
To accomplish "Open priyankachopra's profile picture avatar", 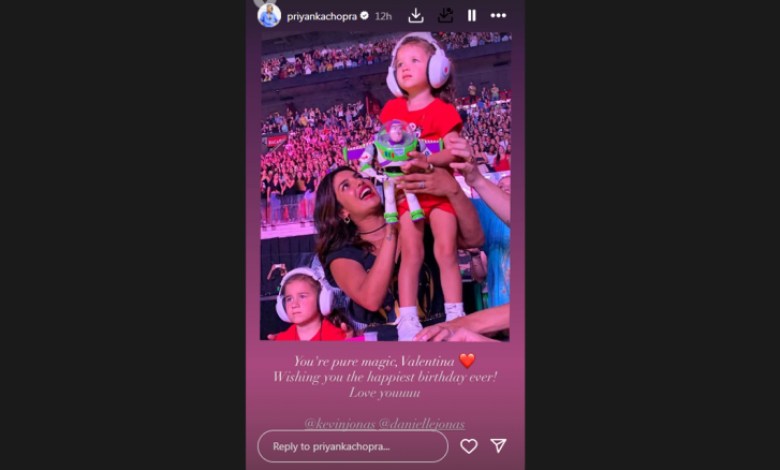I will (269, 16).
